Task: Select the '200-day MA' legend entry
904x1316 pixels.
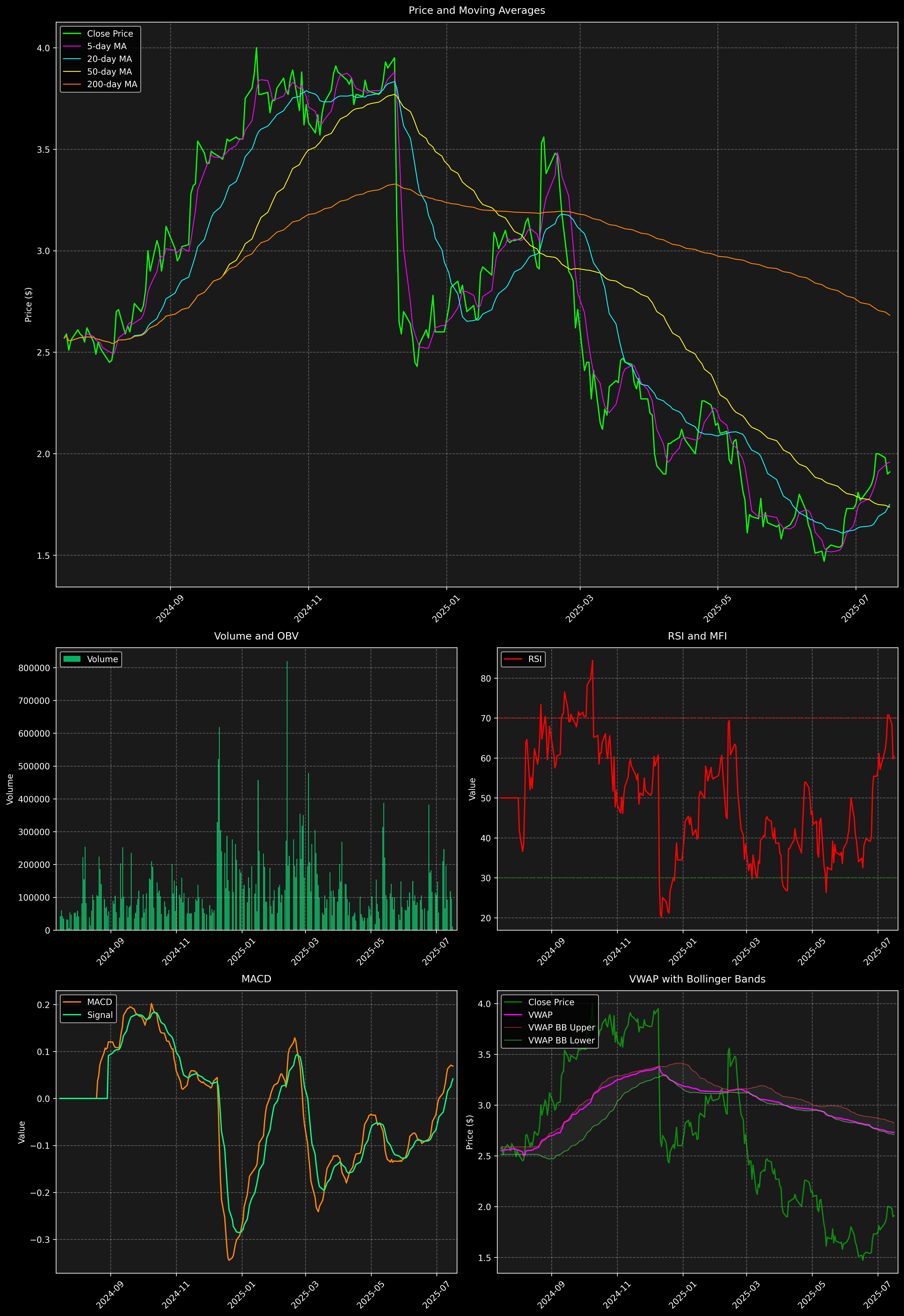Action: tap(112, 84)
